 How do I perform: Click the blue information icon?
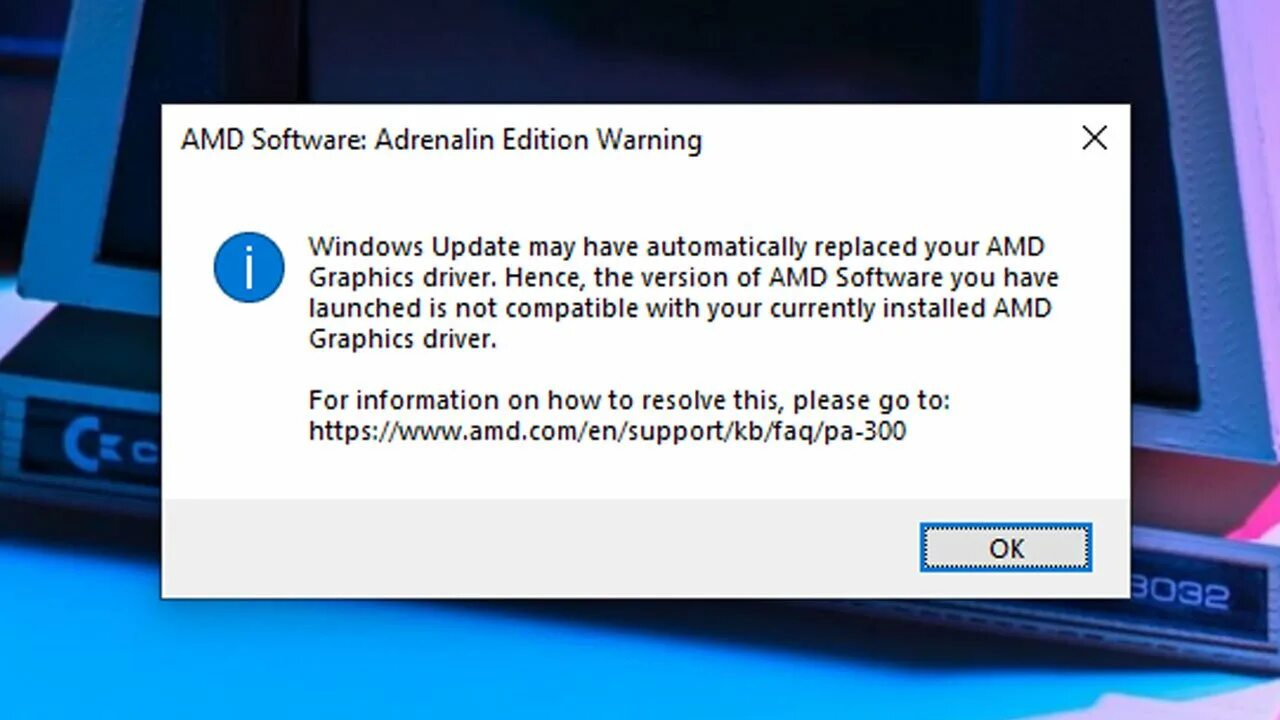point(249,267)
